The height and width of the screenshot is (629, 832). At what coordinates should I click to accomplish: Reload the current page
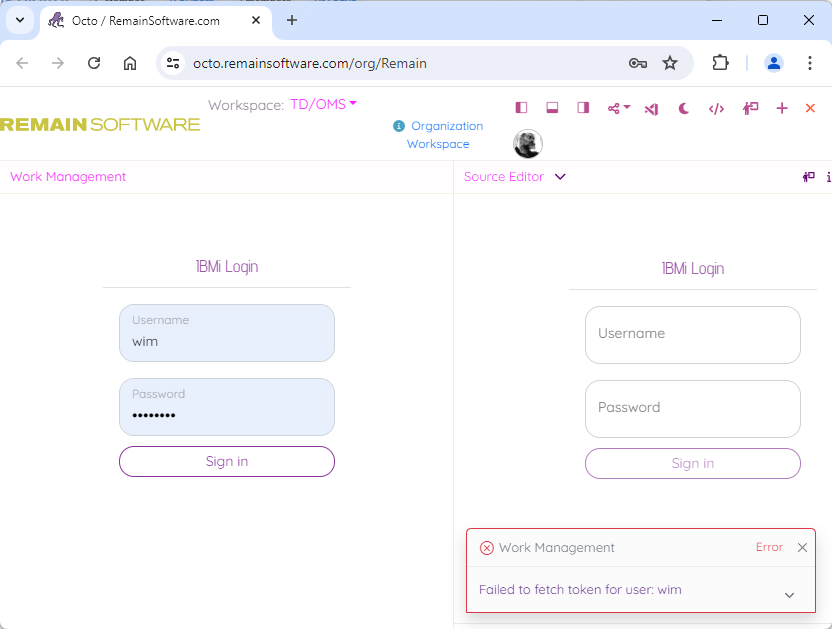94,63
